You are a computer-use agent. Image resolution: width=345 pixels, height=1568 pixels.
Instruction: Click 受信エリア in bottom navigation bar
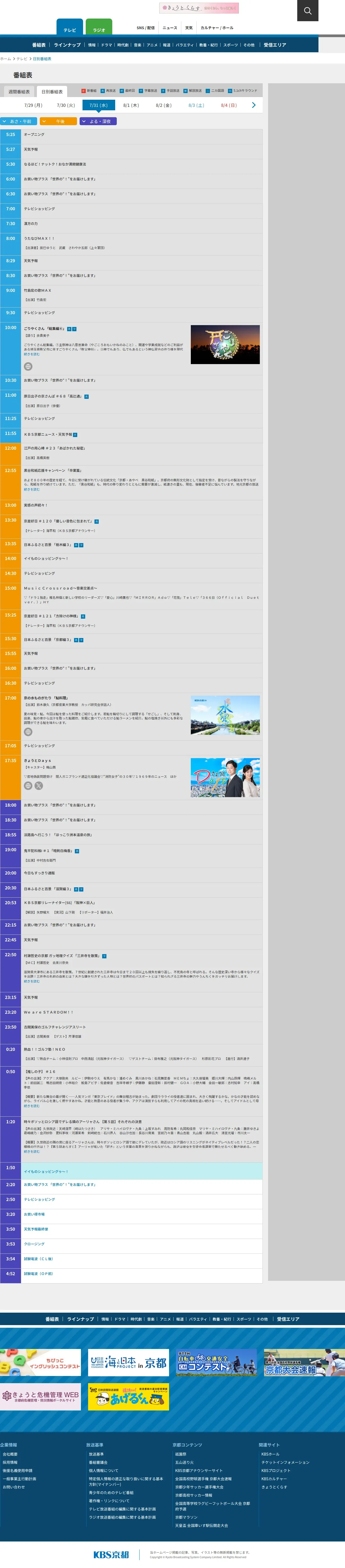pos(288,1319)
